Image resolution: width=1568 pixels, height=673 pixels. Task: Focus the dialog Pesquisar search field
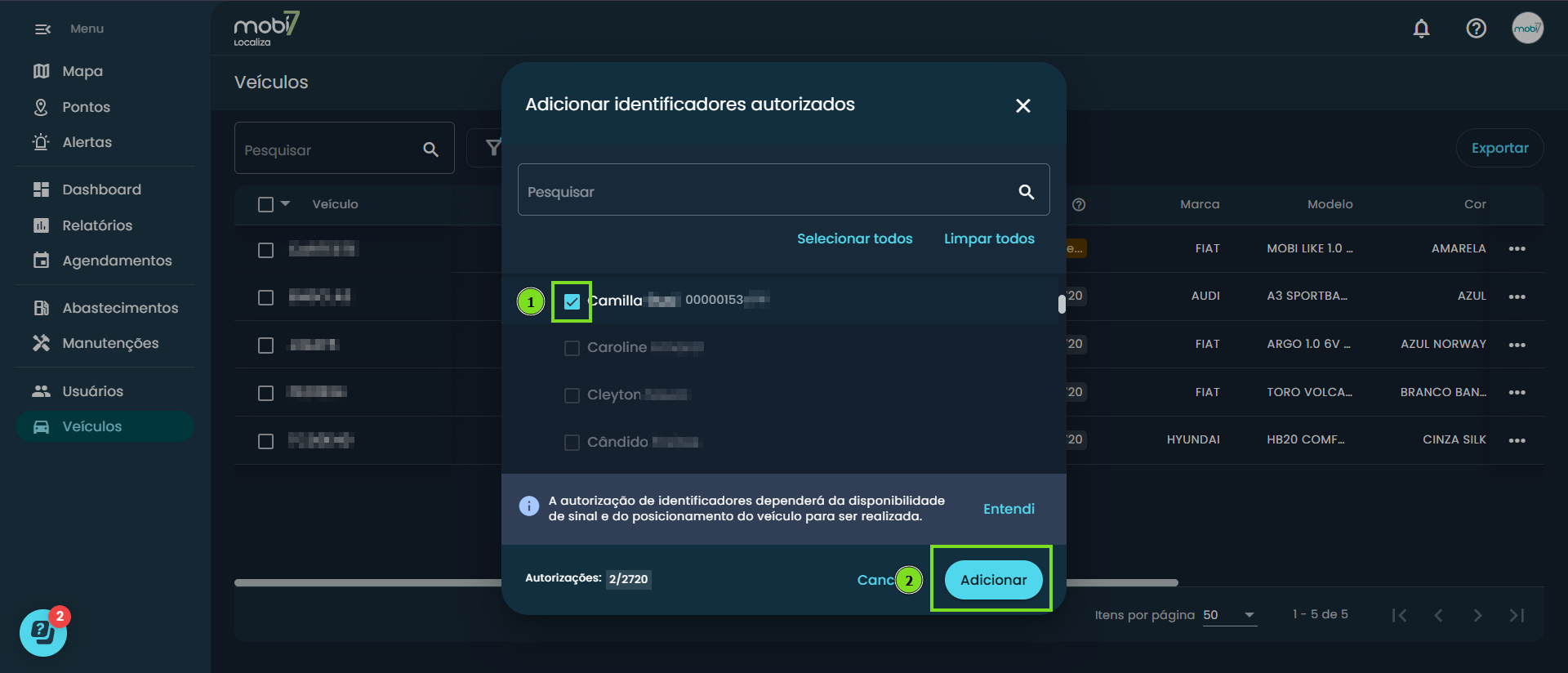click(x=783, y=190)
